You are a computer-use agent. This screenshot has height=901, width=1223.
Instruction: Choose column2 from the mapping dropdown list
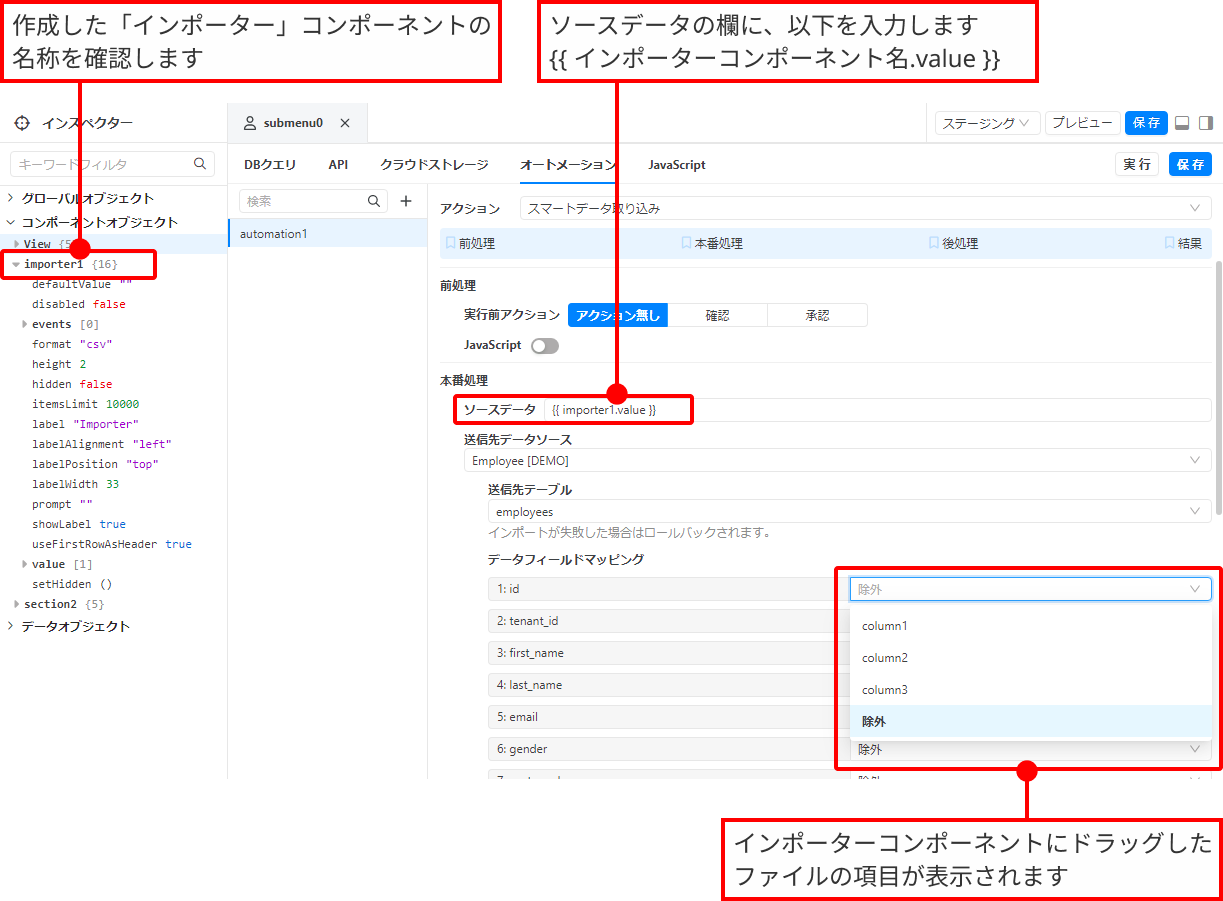tap(885, 658)
